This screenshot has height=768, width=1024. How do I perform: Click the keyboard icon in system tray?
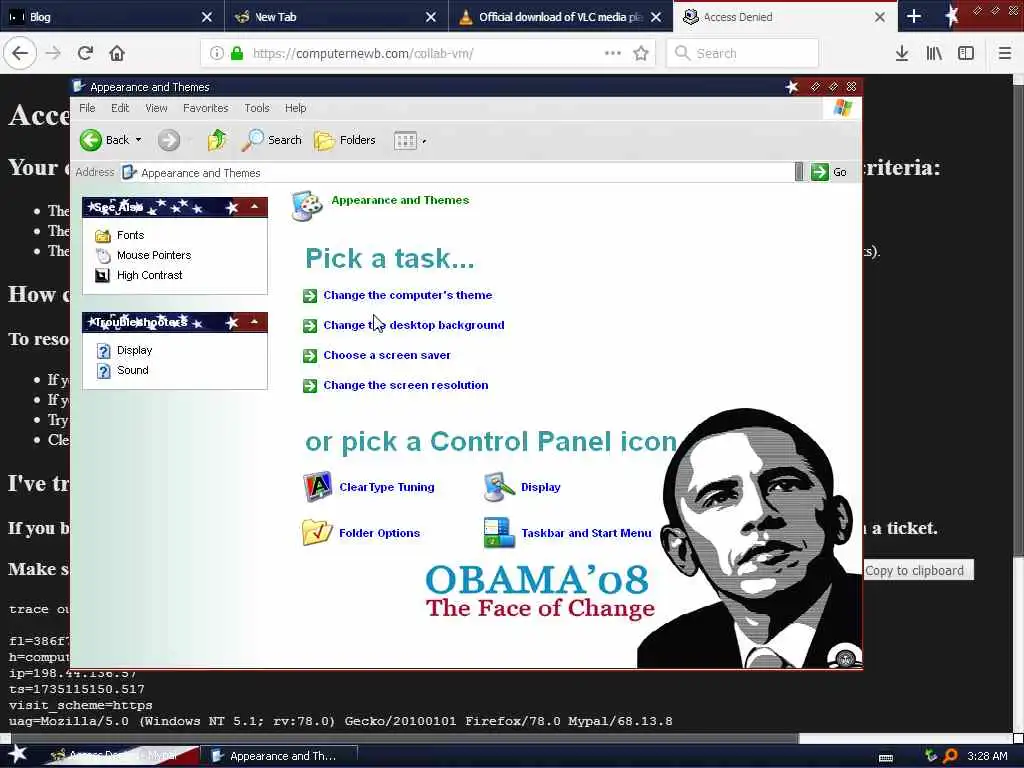886,758
